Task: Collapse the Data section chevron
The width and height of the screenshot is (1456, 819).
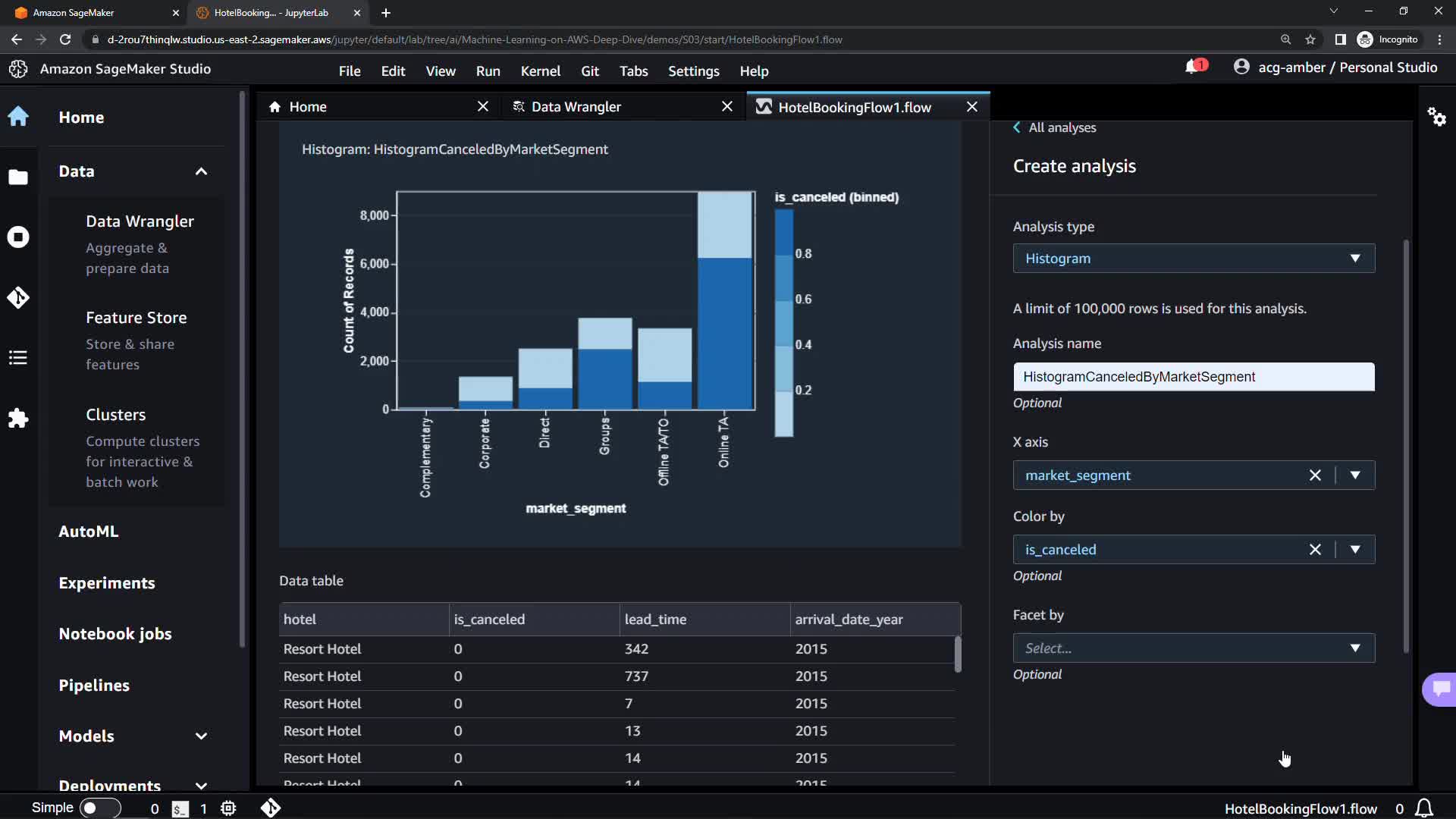Action: [x=201, y=171]
